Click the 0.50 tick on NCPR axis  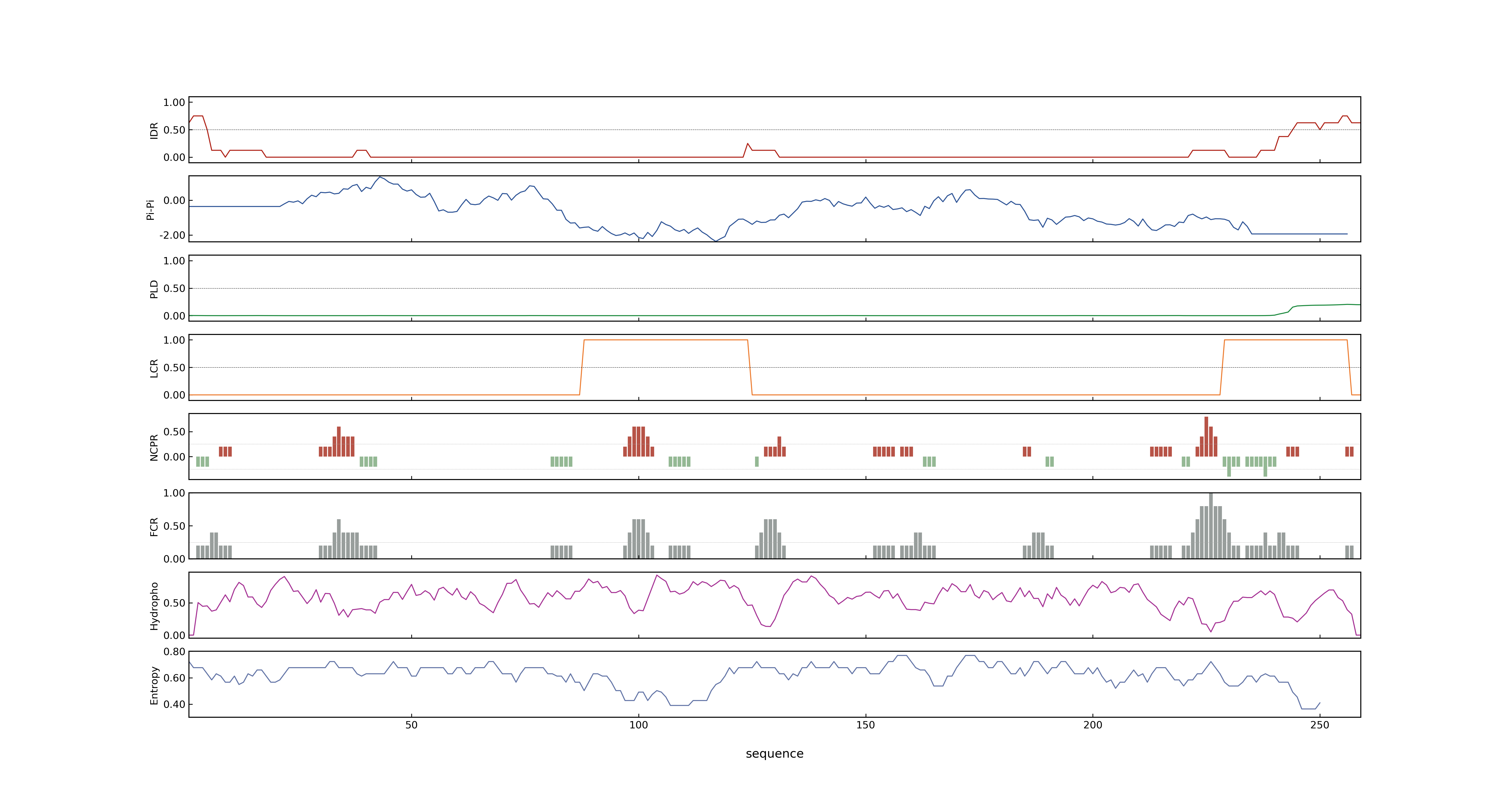[x=174, y=431]
